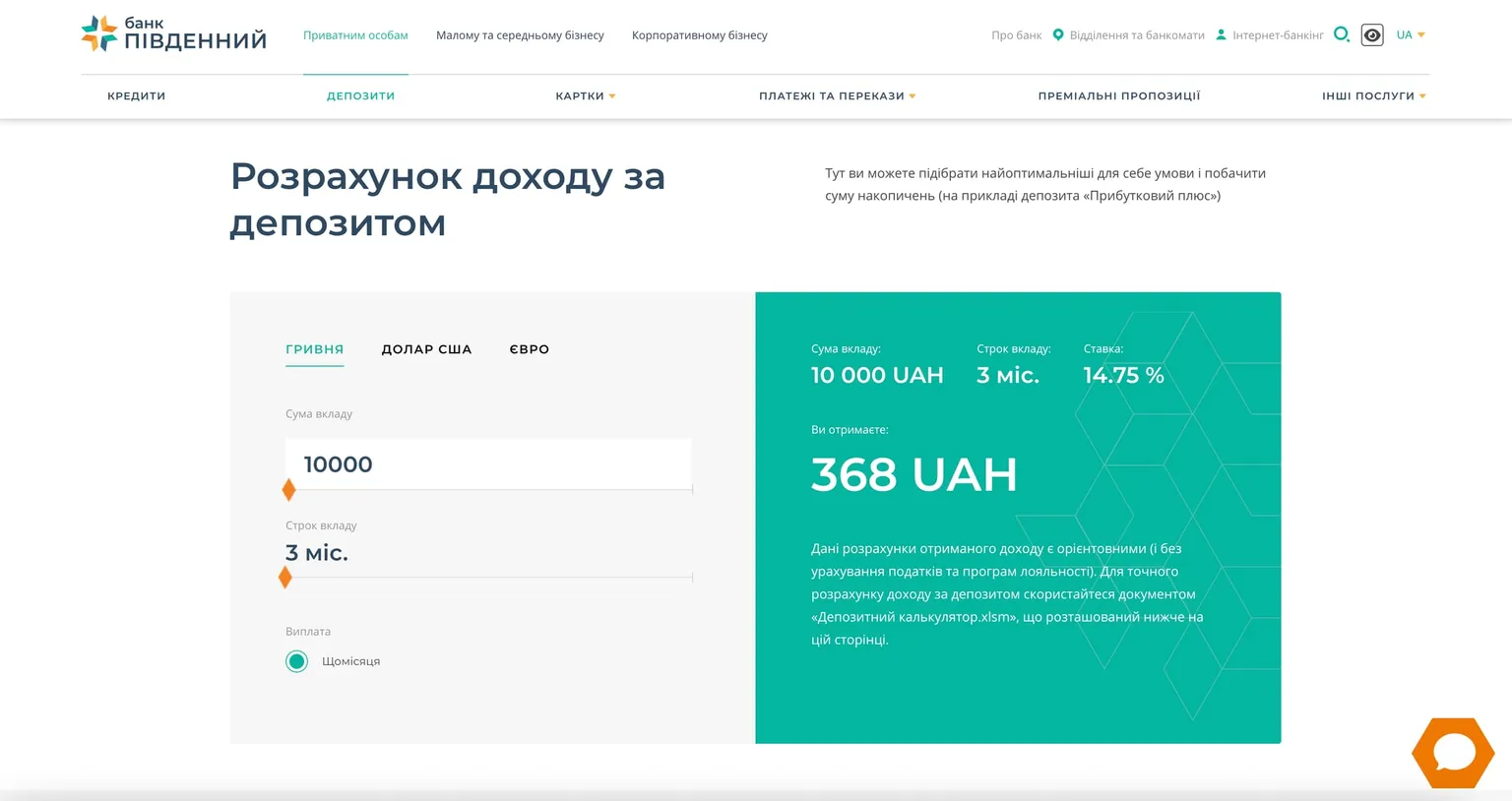Open the site search magnifier icon
Image resolution: width=1512 pixels, height=801 pixels.
click(x=1341, y=34)
